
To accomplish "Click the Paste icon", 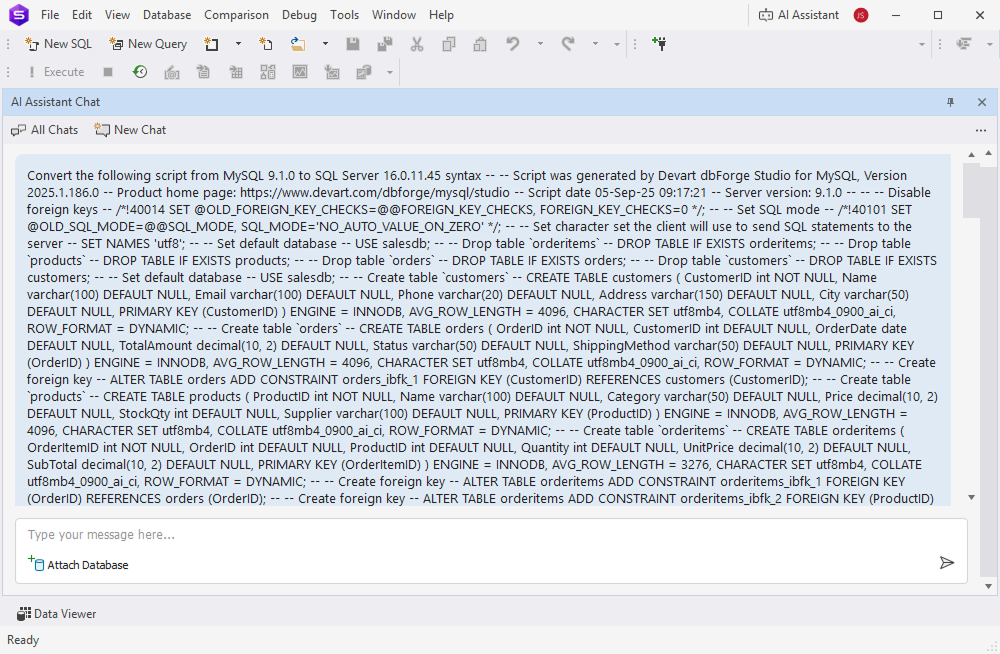I will coord(480,44).
